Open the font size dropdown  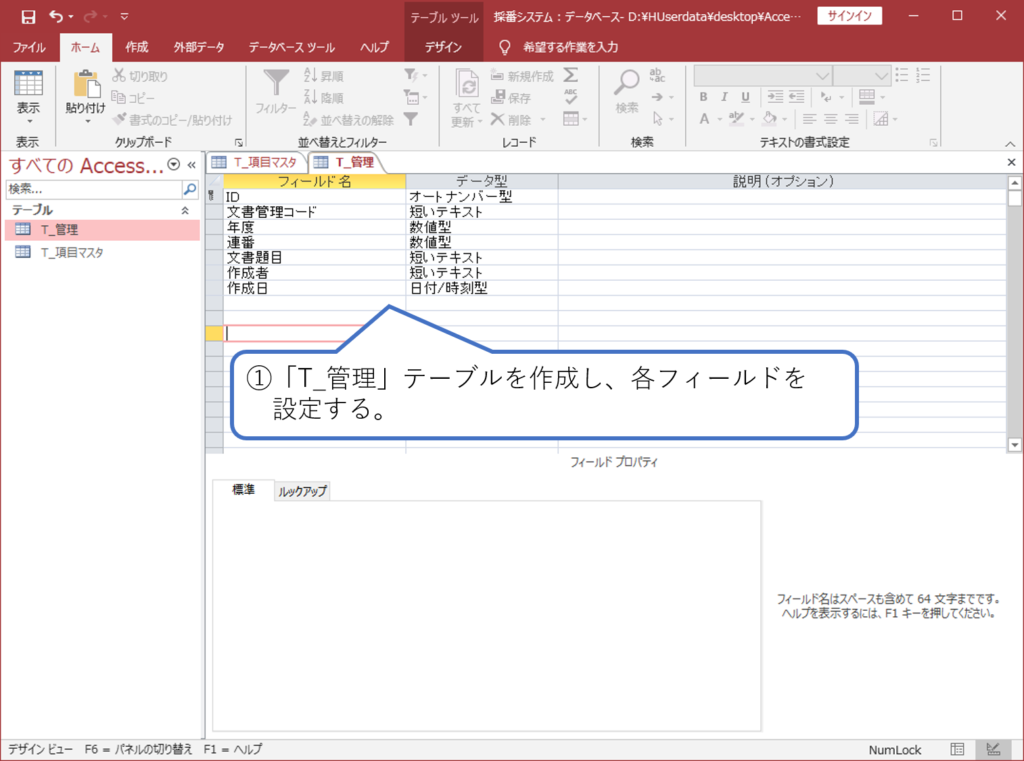pyautogui.click(x=881, y=75)
